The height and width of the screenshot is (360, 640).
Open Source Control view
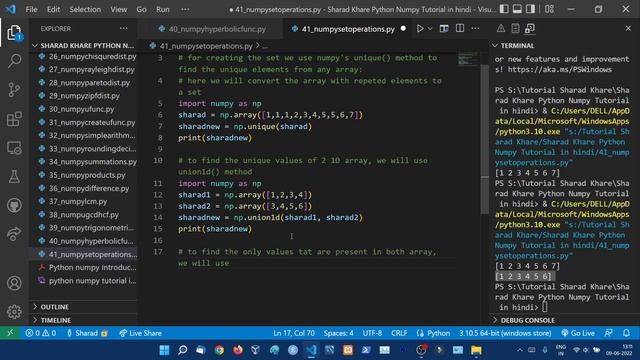click(x=14, y=90)
